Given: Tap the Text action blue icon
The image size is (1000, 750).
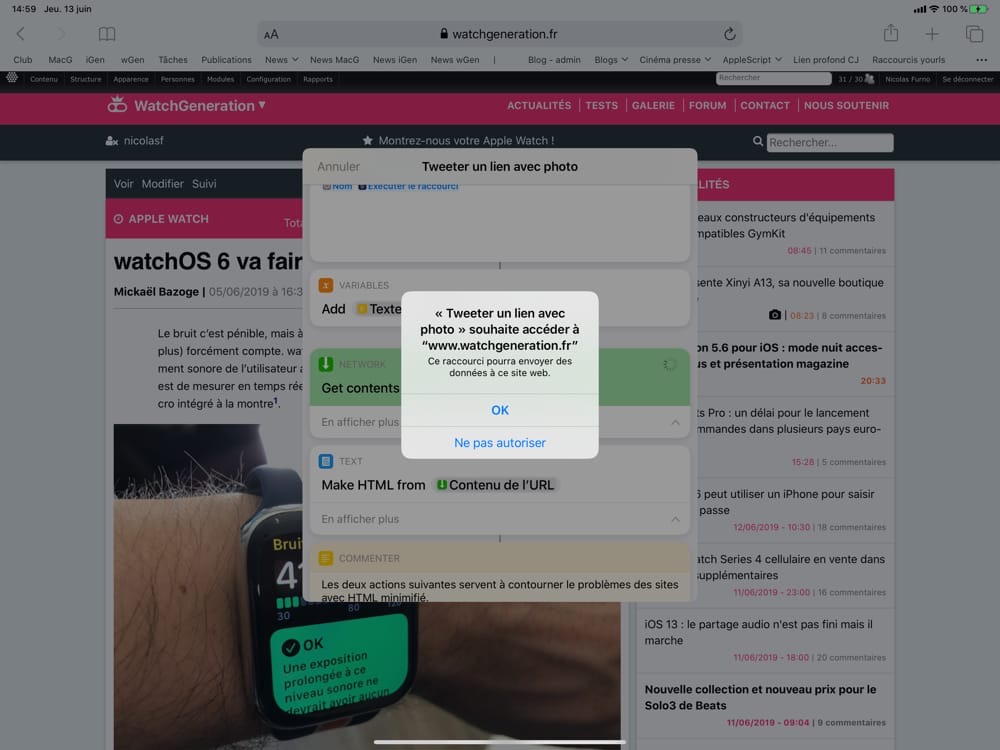Looking at the screenshot, I should point(326,461).
